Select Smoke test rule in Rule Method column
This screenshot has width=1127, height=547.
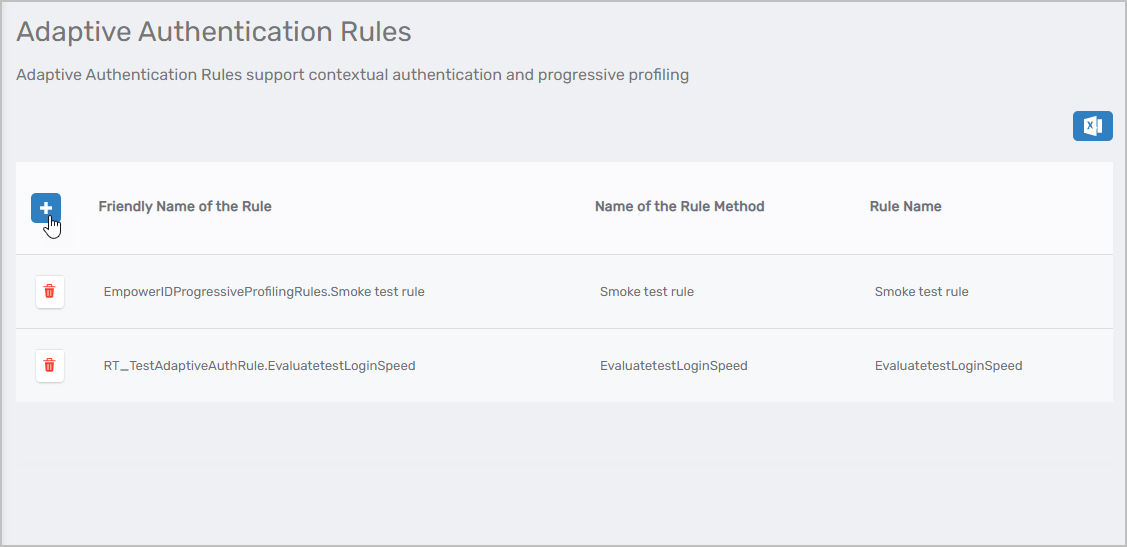646,292
